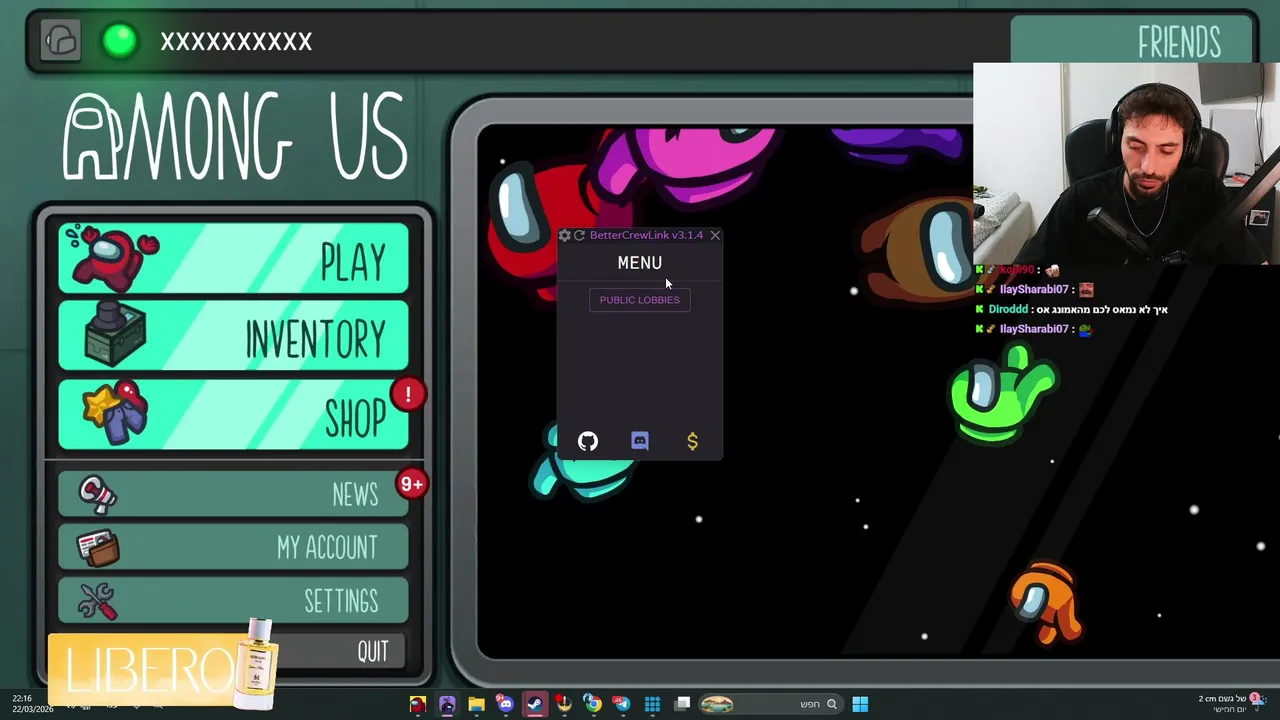Click the crewmate profile icon in the top bar
Screen dimensions: 1280x720
(61, 41)
